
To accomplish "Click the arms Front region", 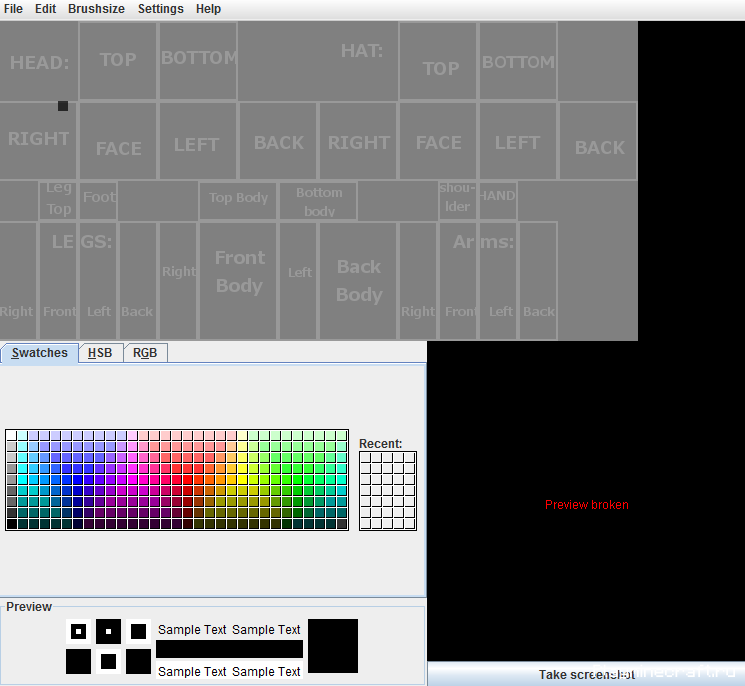I will 458,280.
